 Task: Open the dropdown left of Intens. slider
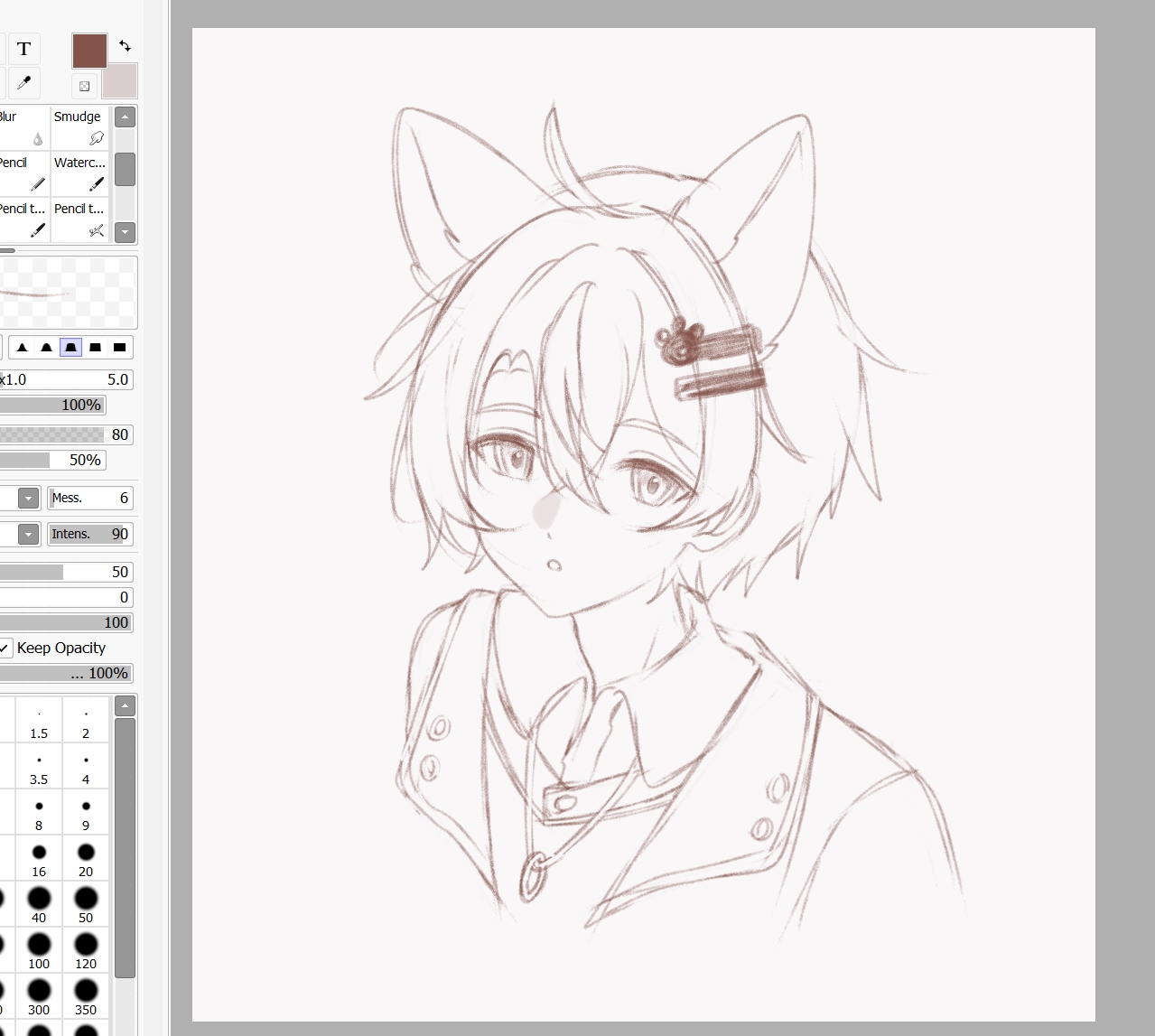coord(29,535)
